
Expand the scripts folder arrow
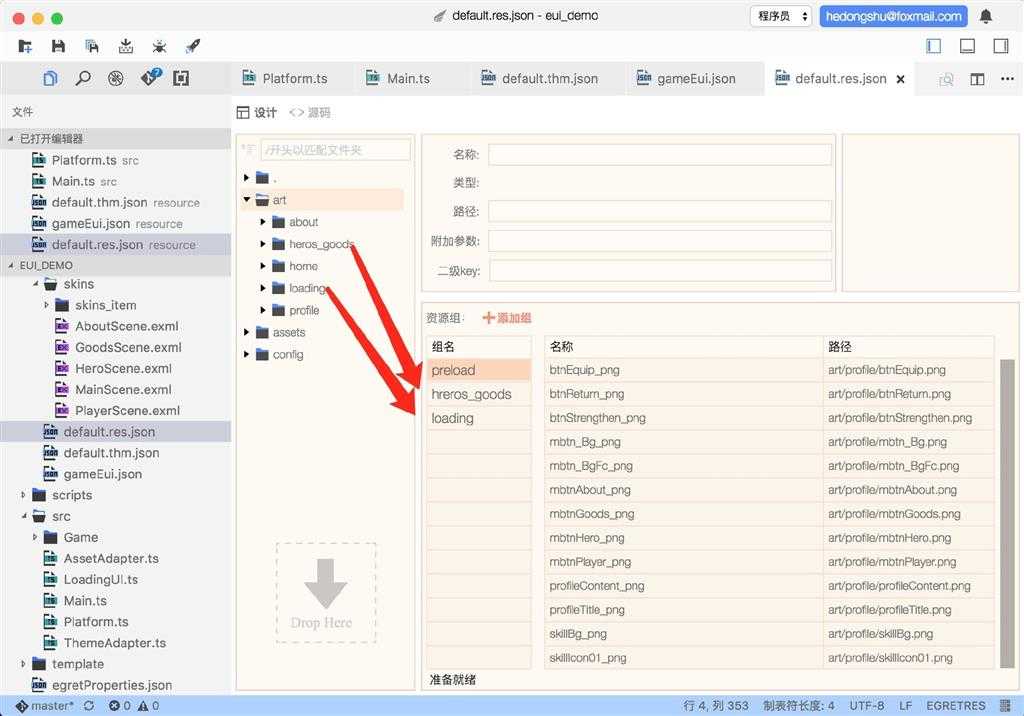point(24,495)
